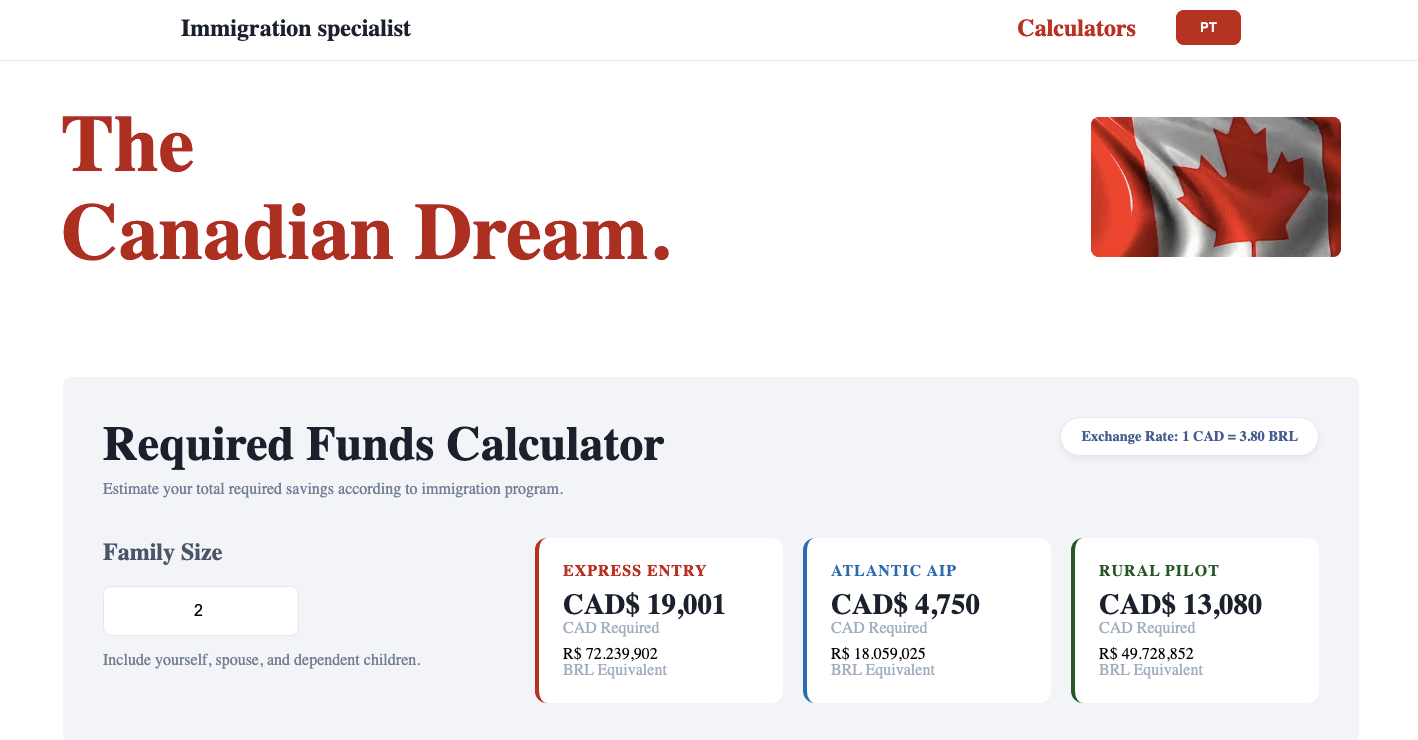Click the R$ 49.728,852 BRL value
This screenshot has width=1418, height=740.
coord(1146,654)
